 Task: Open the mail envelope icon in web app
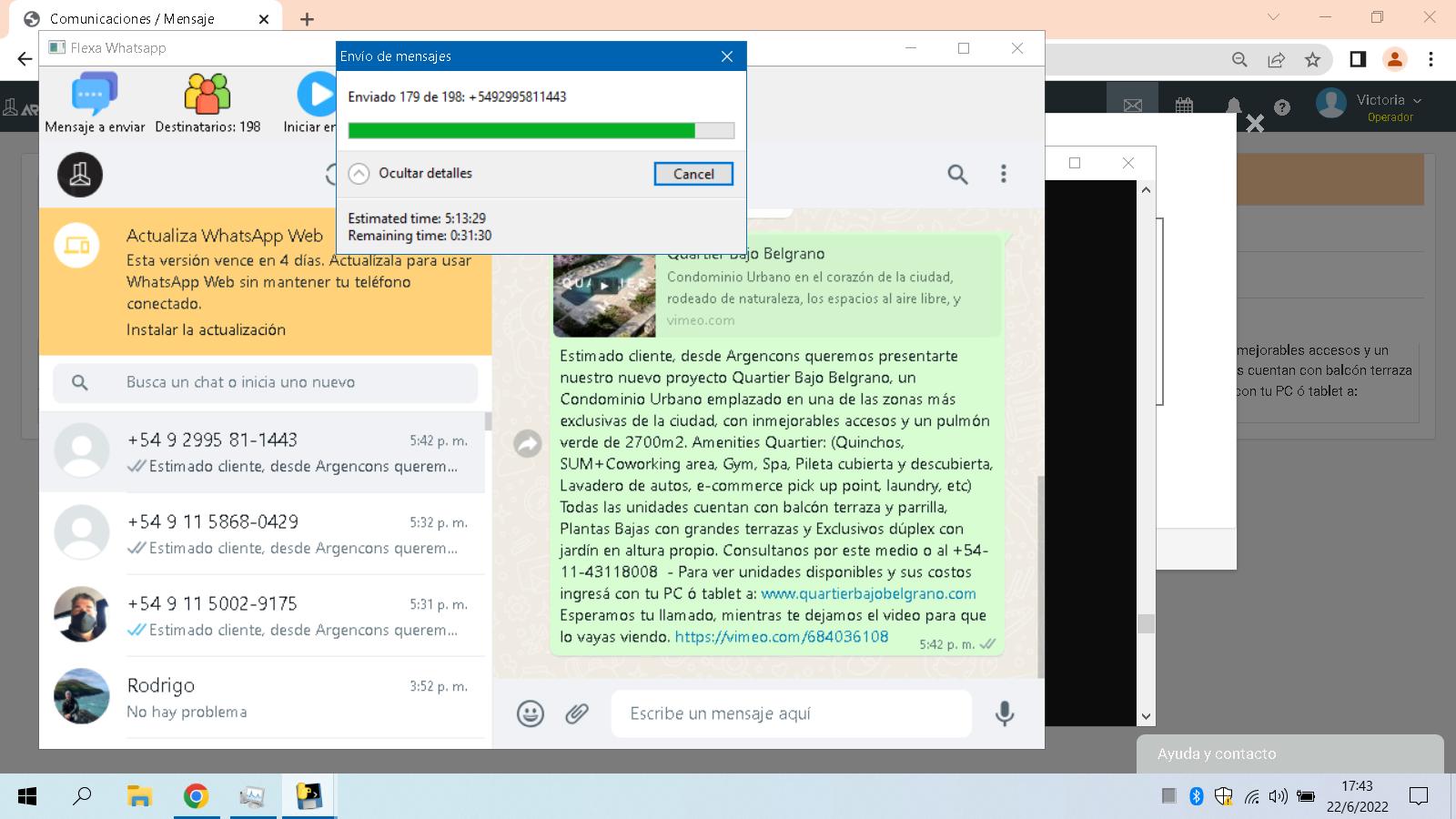(x=1133, y=106)
